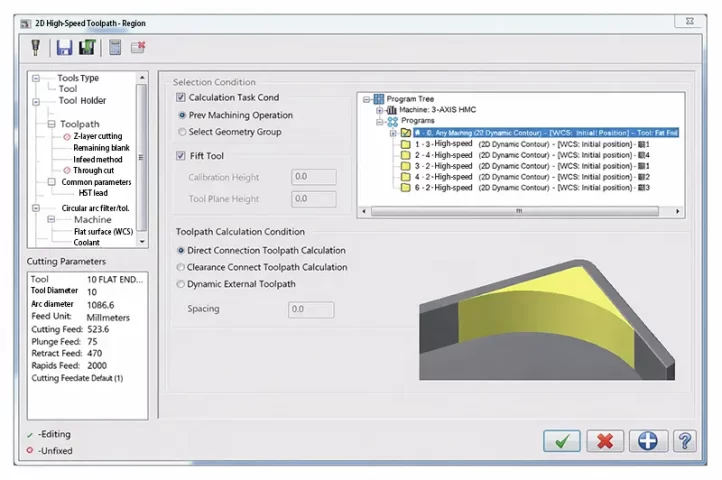Confirm with the green checkmark button
This screenshot has height=480, width=722.
click(562, 440)
